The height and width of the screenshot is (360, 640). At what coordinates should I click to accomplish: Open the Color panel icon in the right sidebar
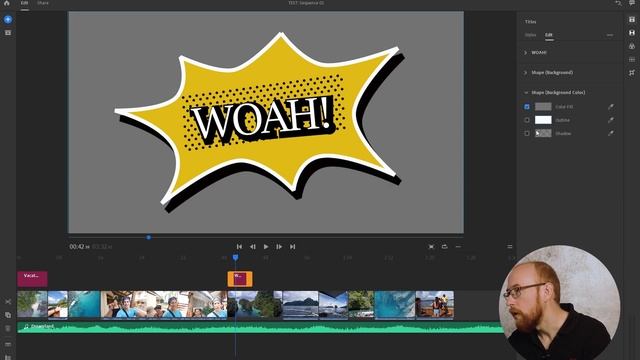632,46
